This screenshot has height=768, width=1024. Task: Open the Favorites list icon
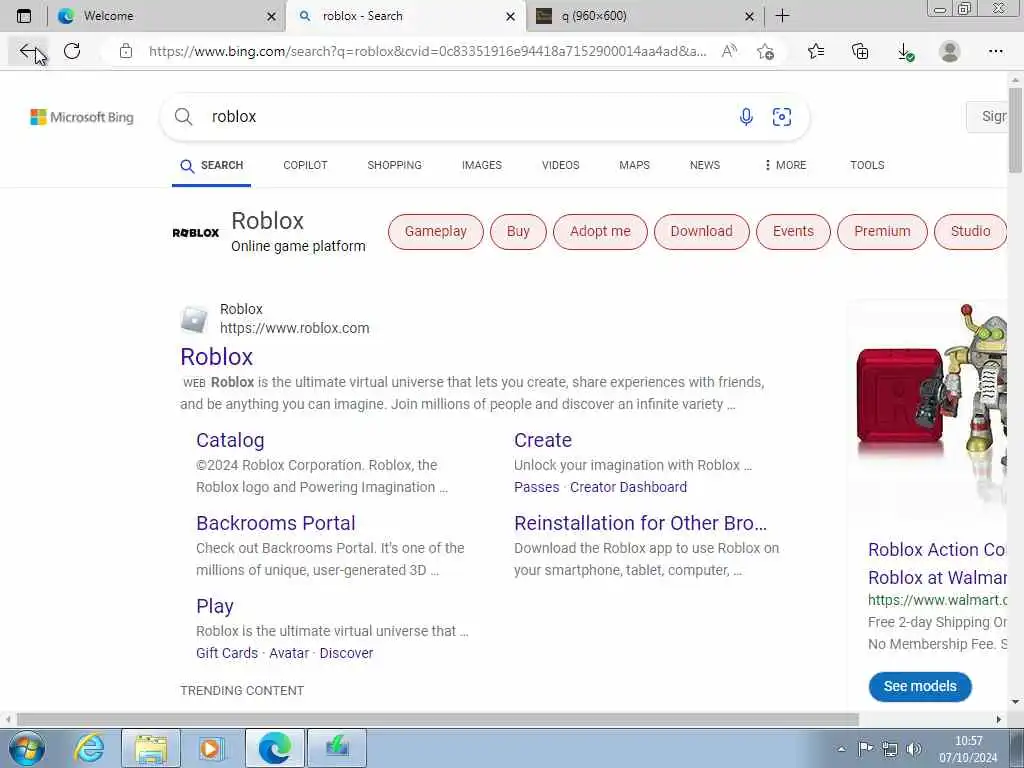(x=816, y=51)
